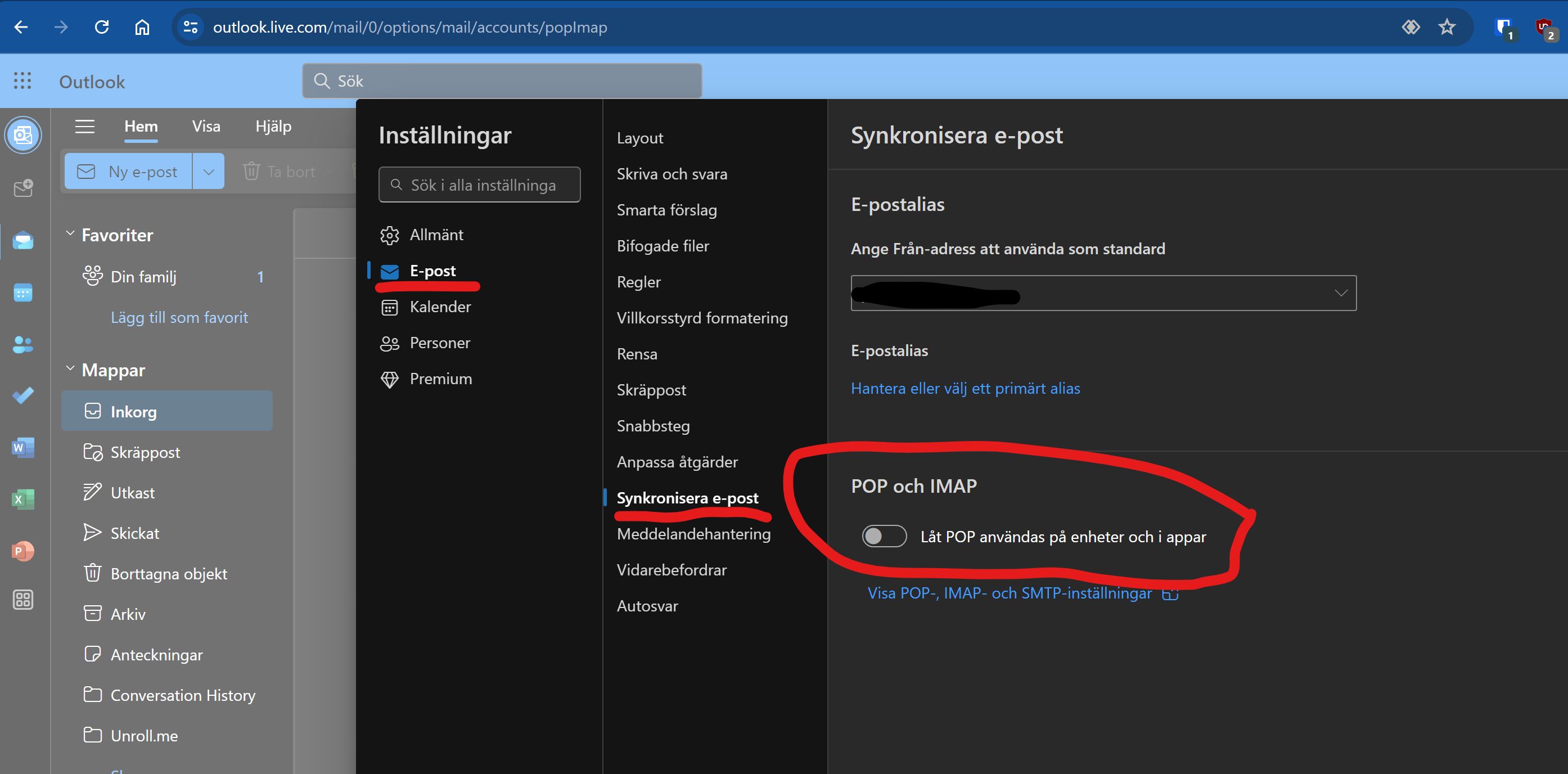The width and height of the screenshot is (1568, 774).
Task: Bookmark this page with the star icon
Action: click(x=1447, y=27)
